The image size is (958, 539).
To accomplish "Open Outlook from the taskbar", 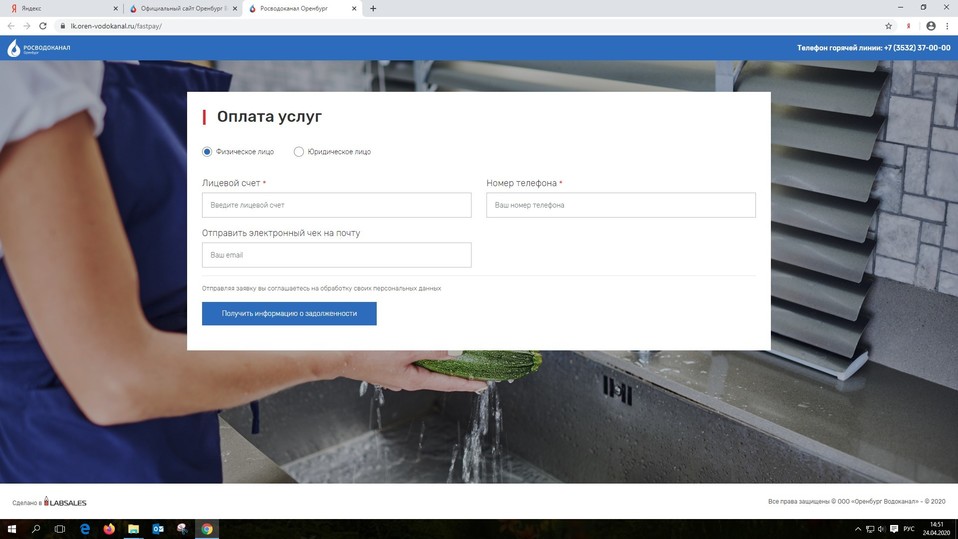I will [158, 529].
